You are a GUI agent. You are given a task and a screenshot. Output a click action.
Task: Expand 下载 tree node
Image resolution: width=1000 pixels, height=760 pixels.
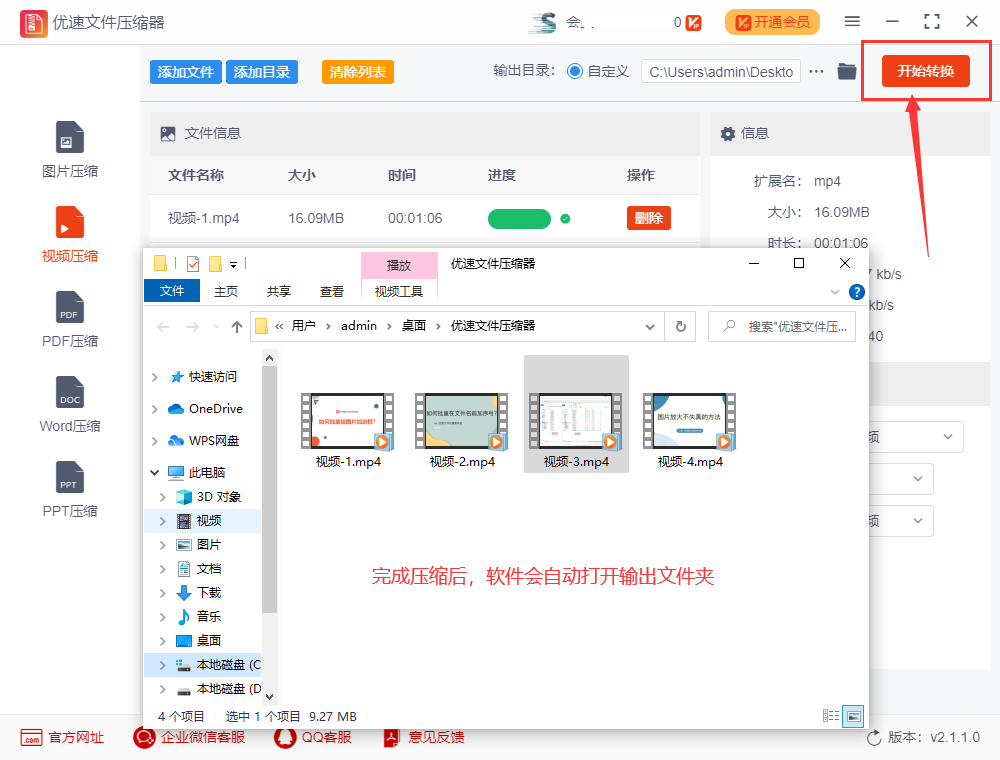[x=162, y=593]
